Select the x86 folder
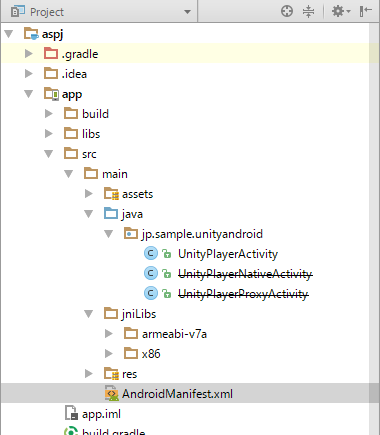The width and height of the screenshot is (380, 435). (x=151, y=354)
